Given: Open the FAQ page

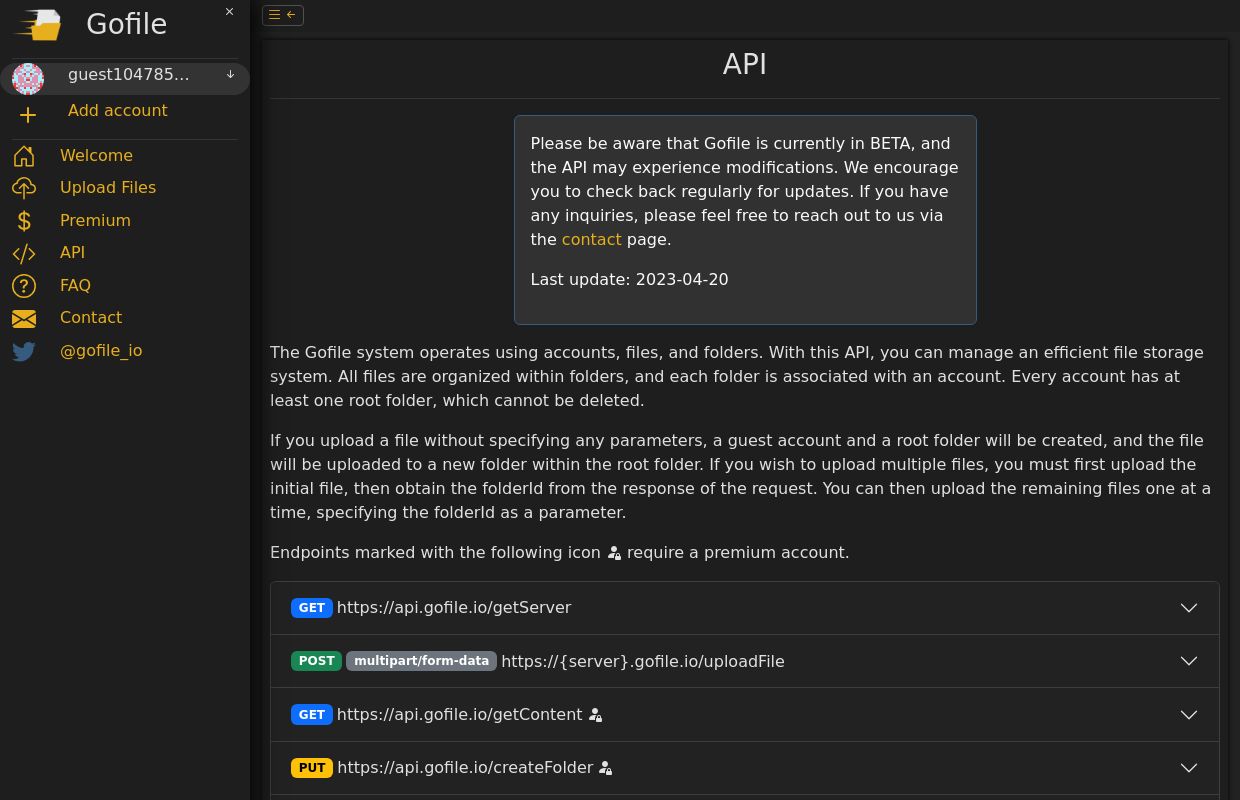Looking at the screenshot, I should pyautogui.click(x=75, y=286).
